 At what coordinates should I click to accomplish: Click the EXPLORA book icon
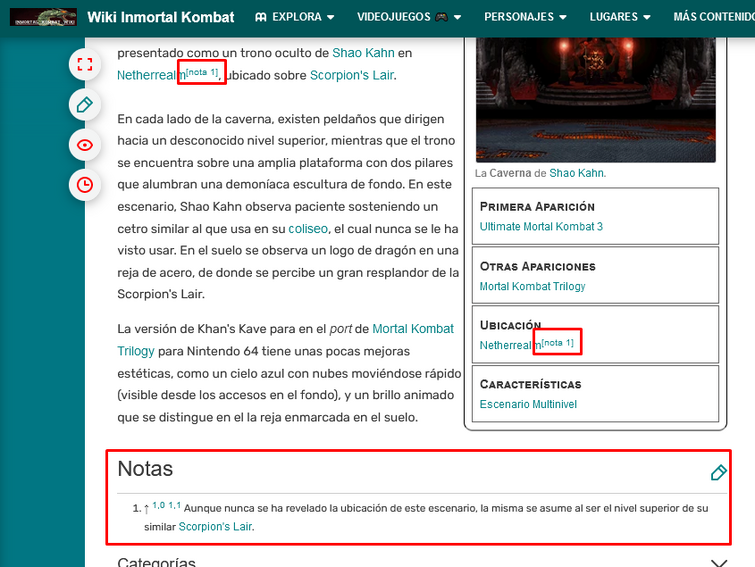tap(261, 17)
